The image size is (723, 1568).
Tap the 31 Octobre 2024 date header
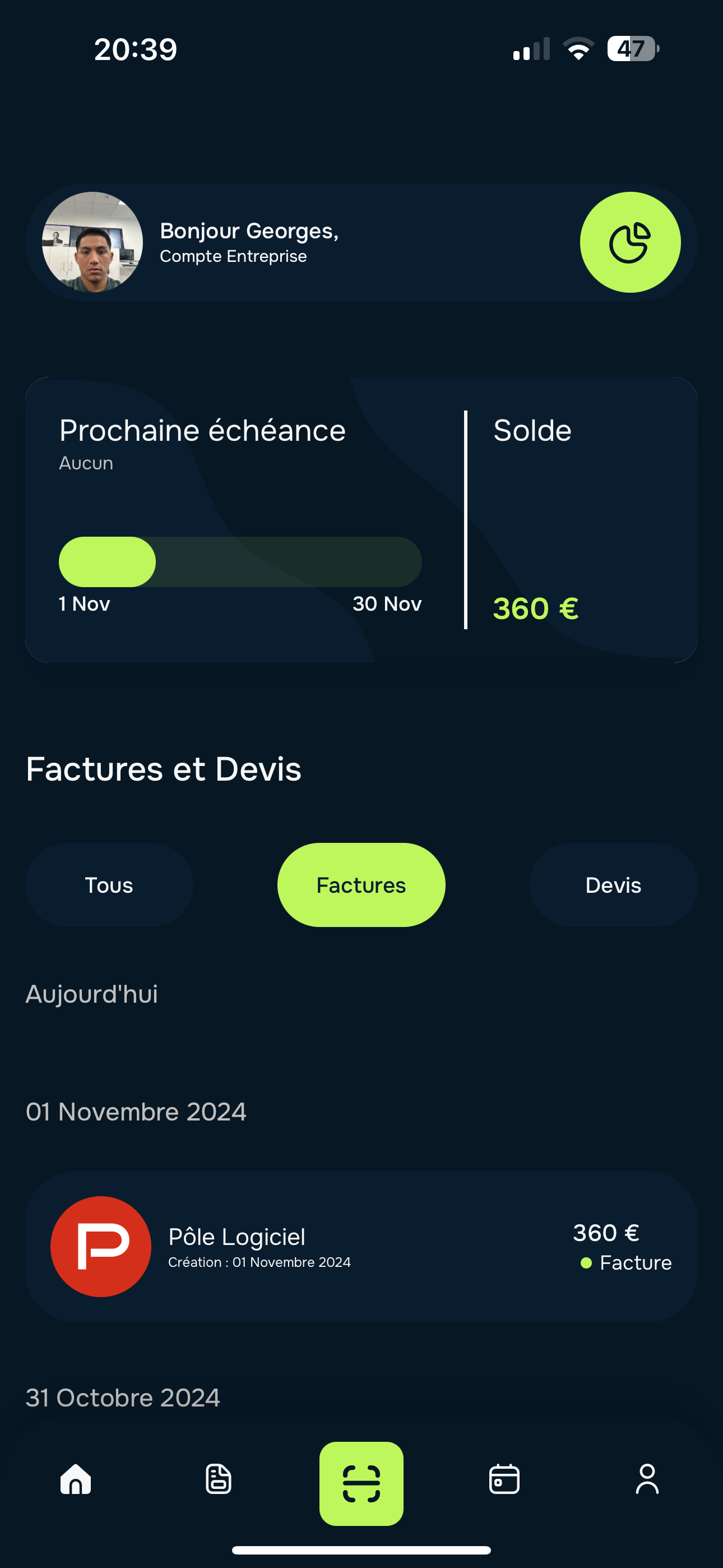123,1398
